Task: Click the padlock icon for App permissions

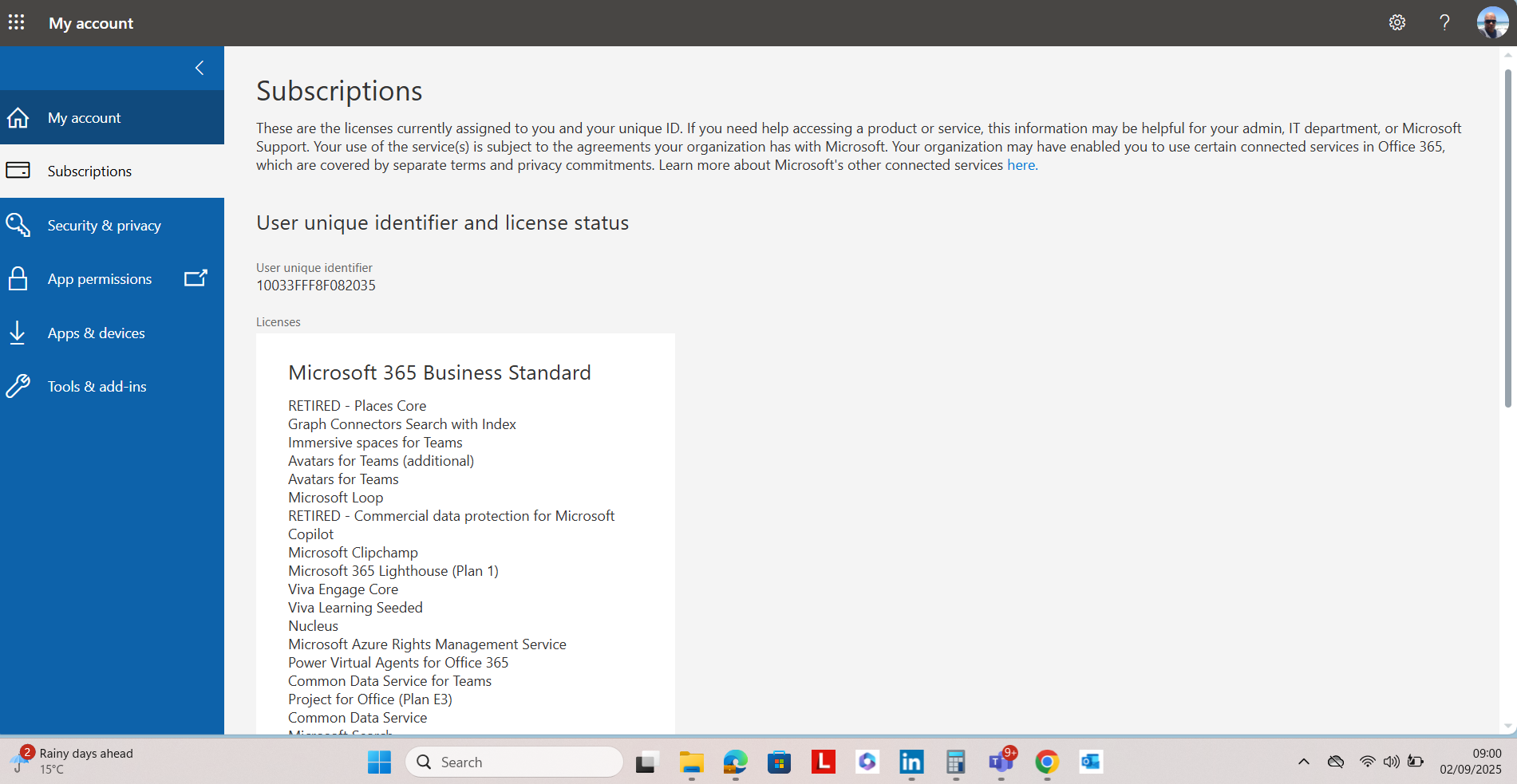Action: pyautogui.click(x=18, y=278)
